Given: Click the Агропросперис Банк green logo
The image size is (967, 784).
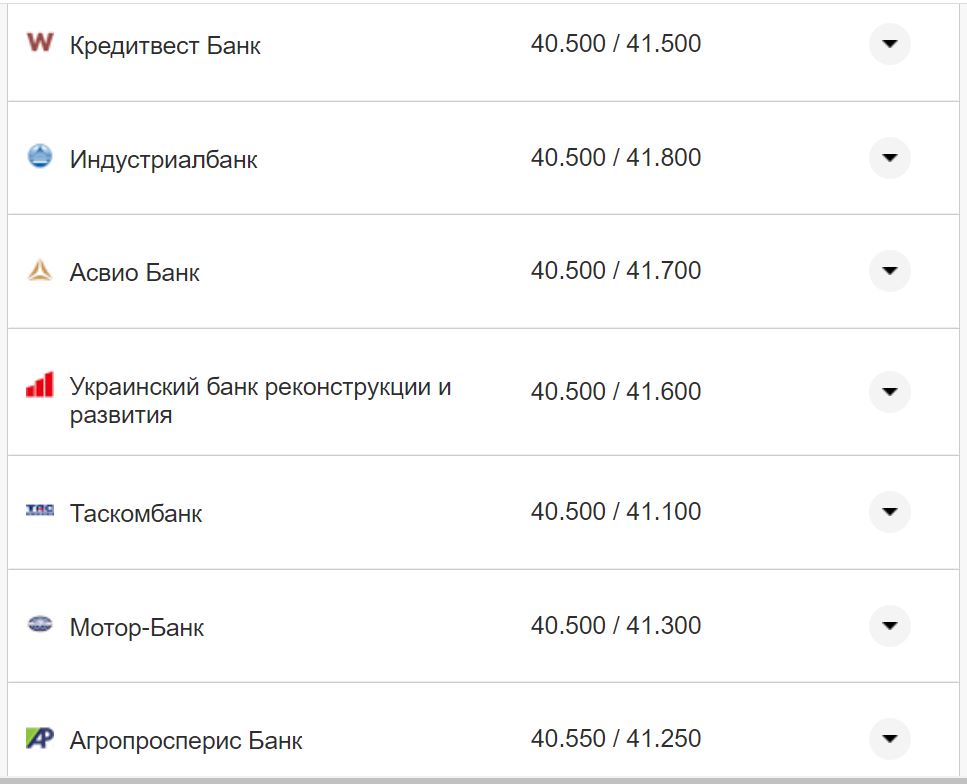Looking at the screenshot, I should 40,740.
